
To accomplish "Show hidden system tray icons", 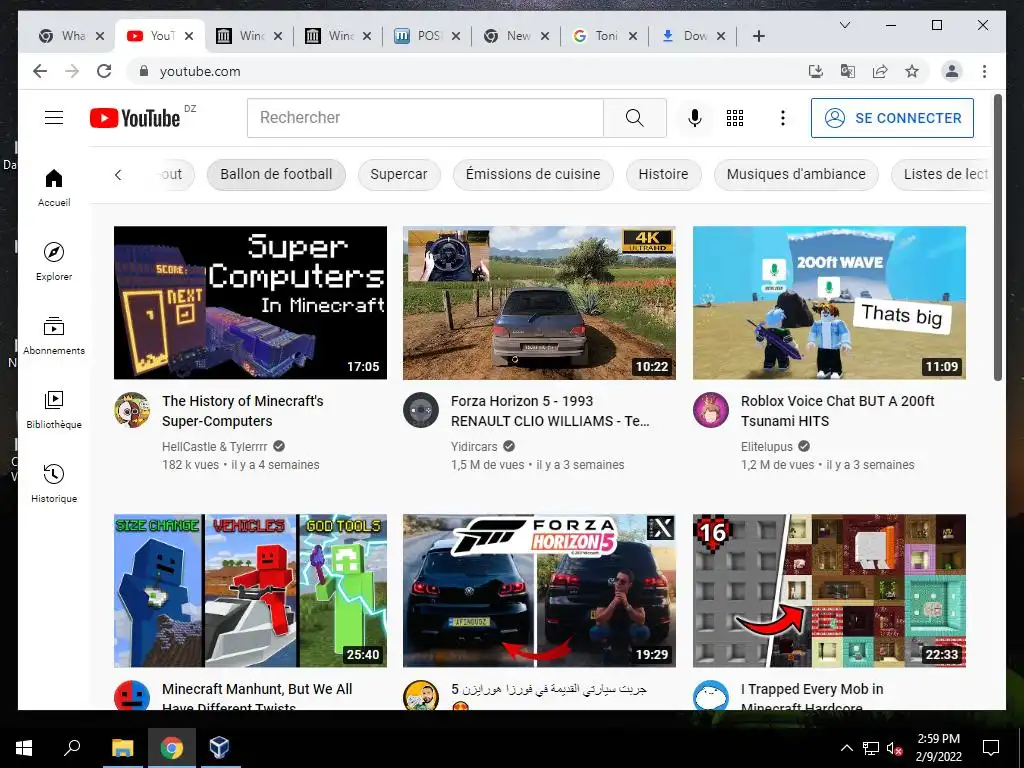I will click(846, 748).
